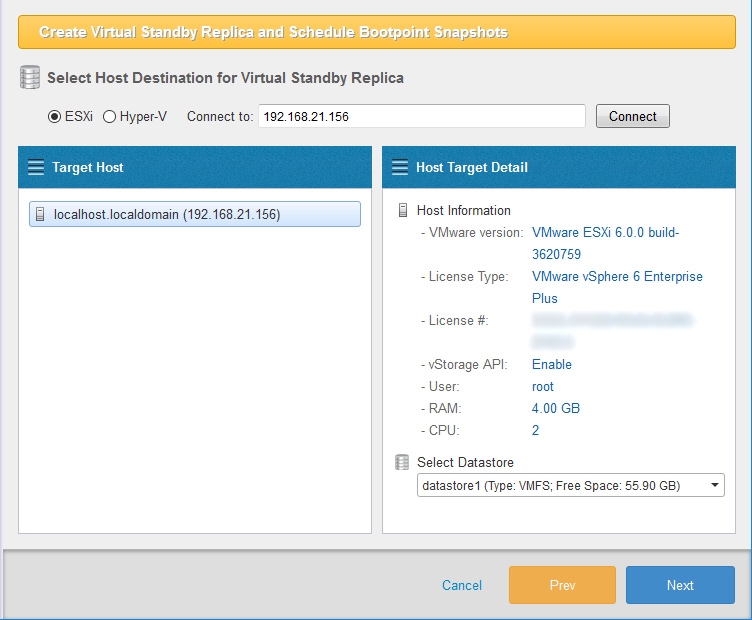This screenshot has height=620, width=752.
Task: Select the ESXi radio button
Action: coord(54,116)
